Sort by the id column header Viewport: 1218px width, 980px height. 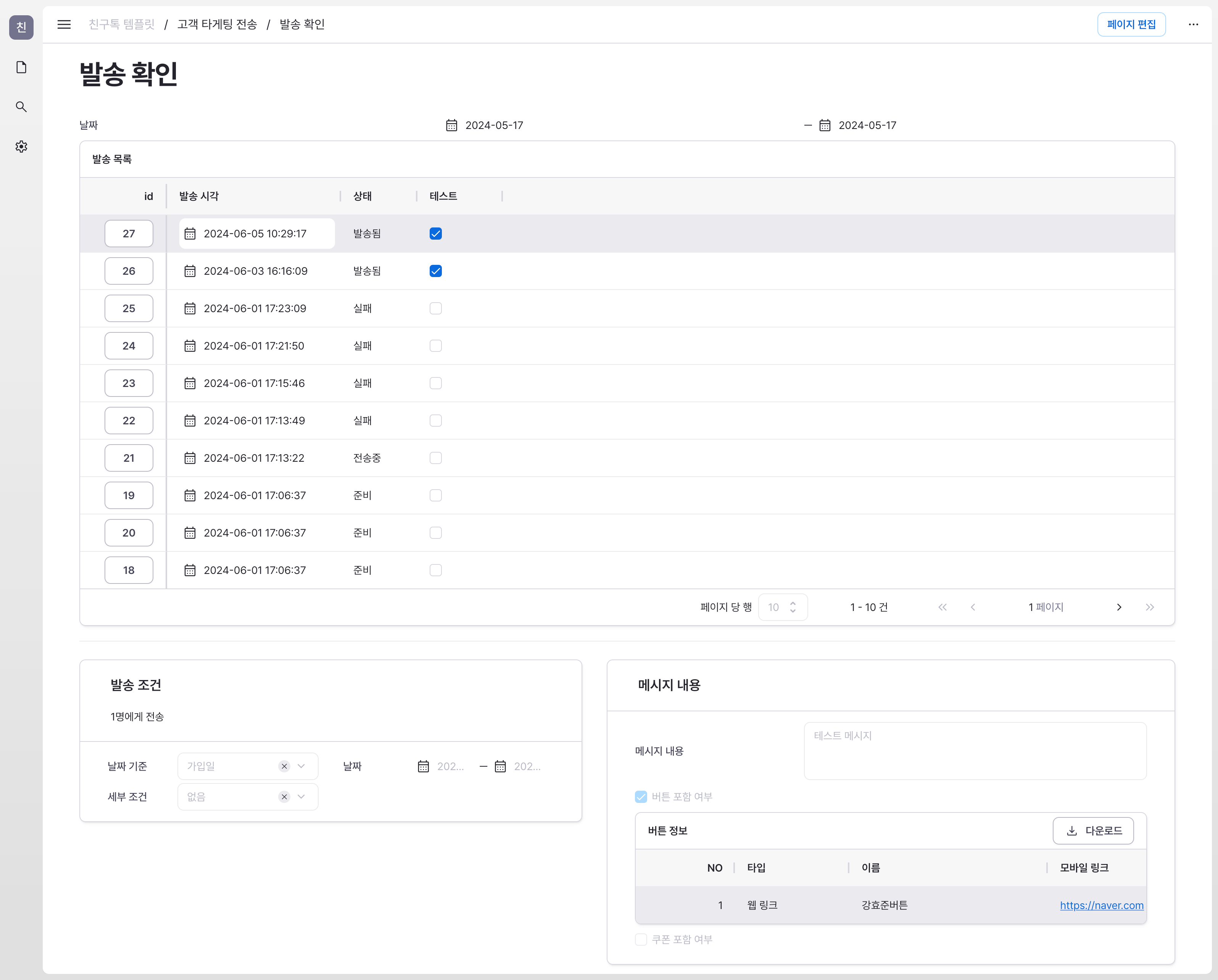[148, 197]
